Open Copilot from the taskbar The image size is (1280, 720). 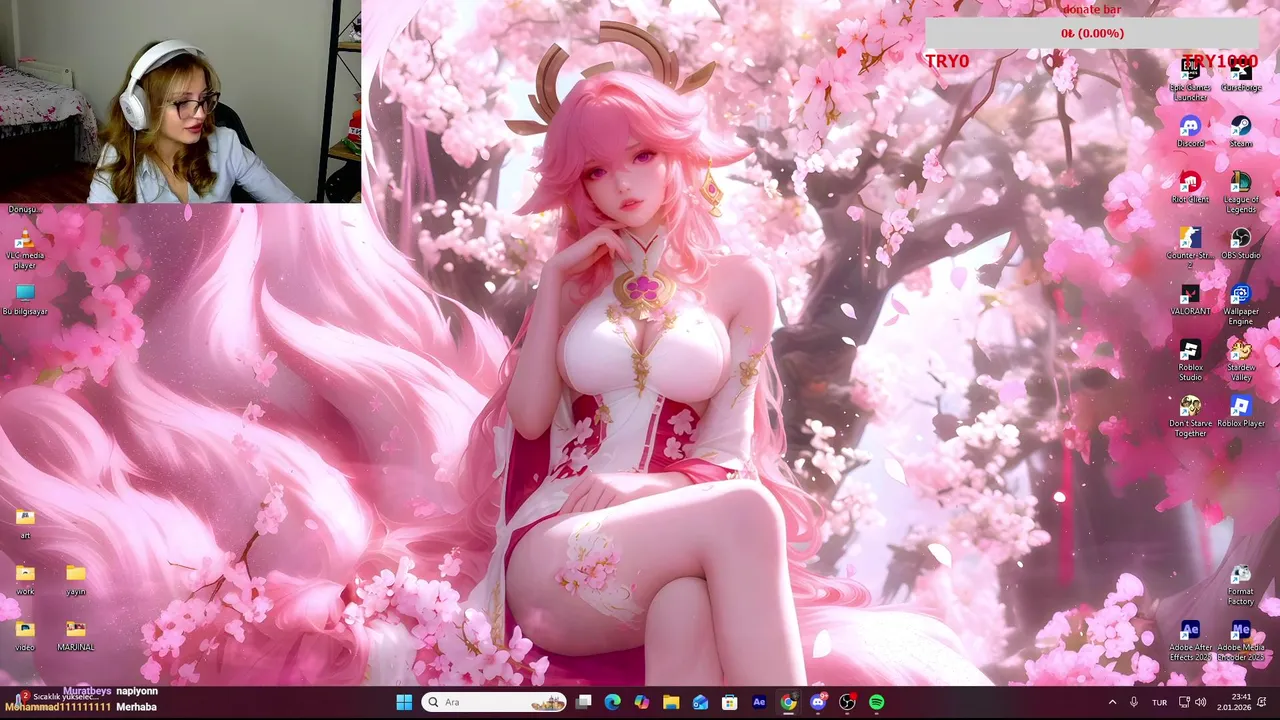pyautogui.click(x=642, y=702)
